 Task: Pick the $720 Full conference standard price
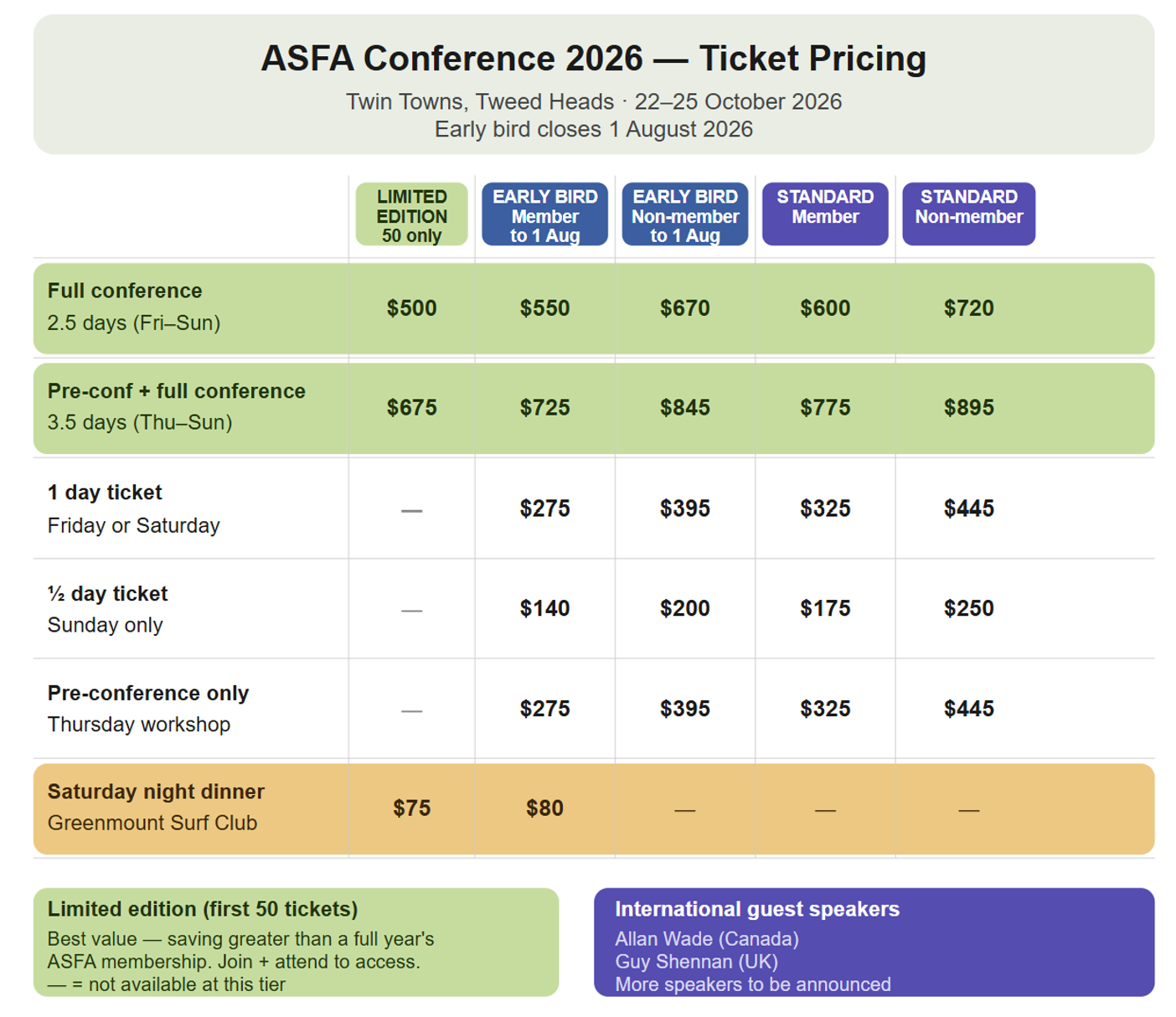coord(968,308)
